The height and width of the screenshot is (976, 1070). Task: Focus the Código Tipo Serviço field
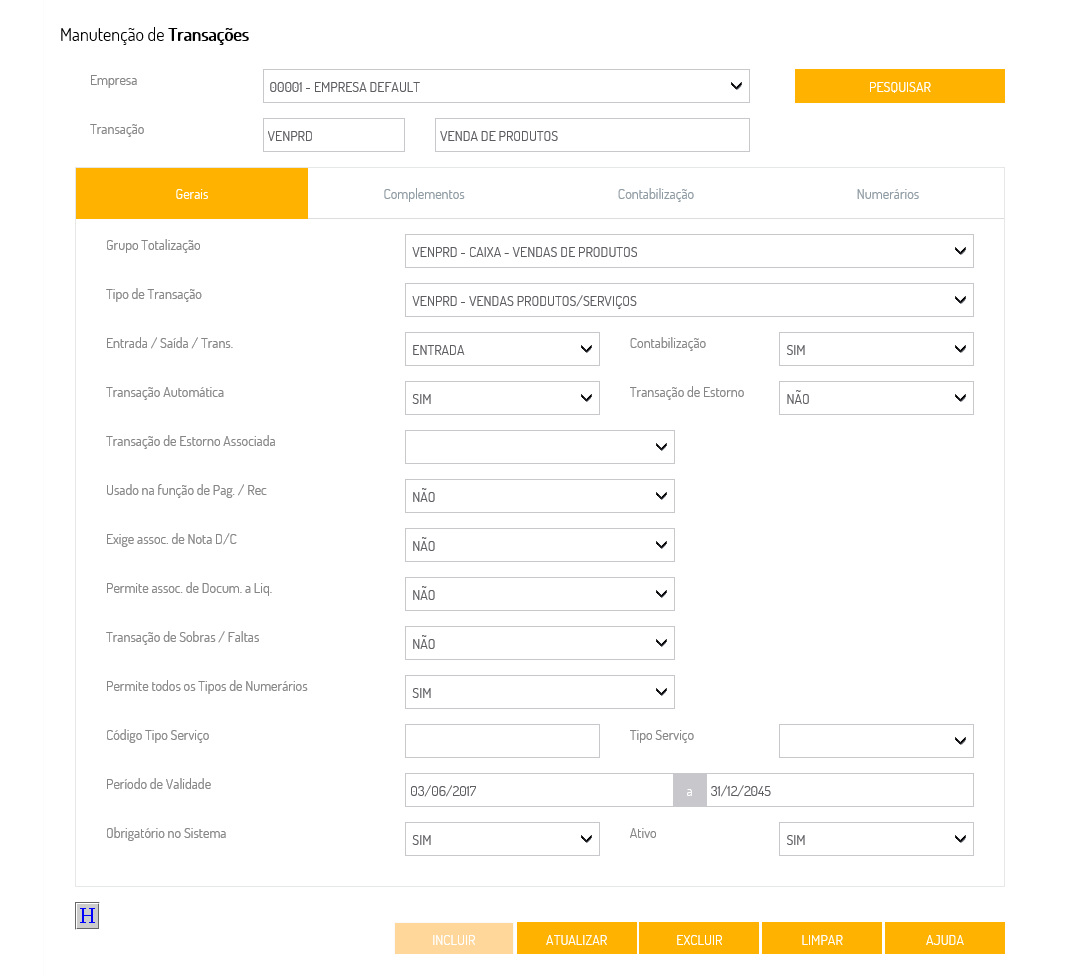pos(502,741)
